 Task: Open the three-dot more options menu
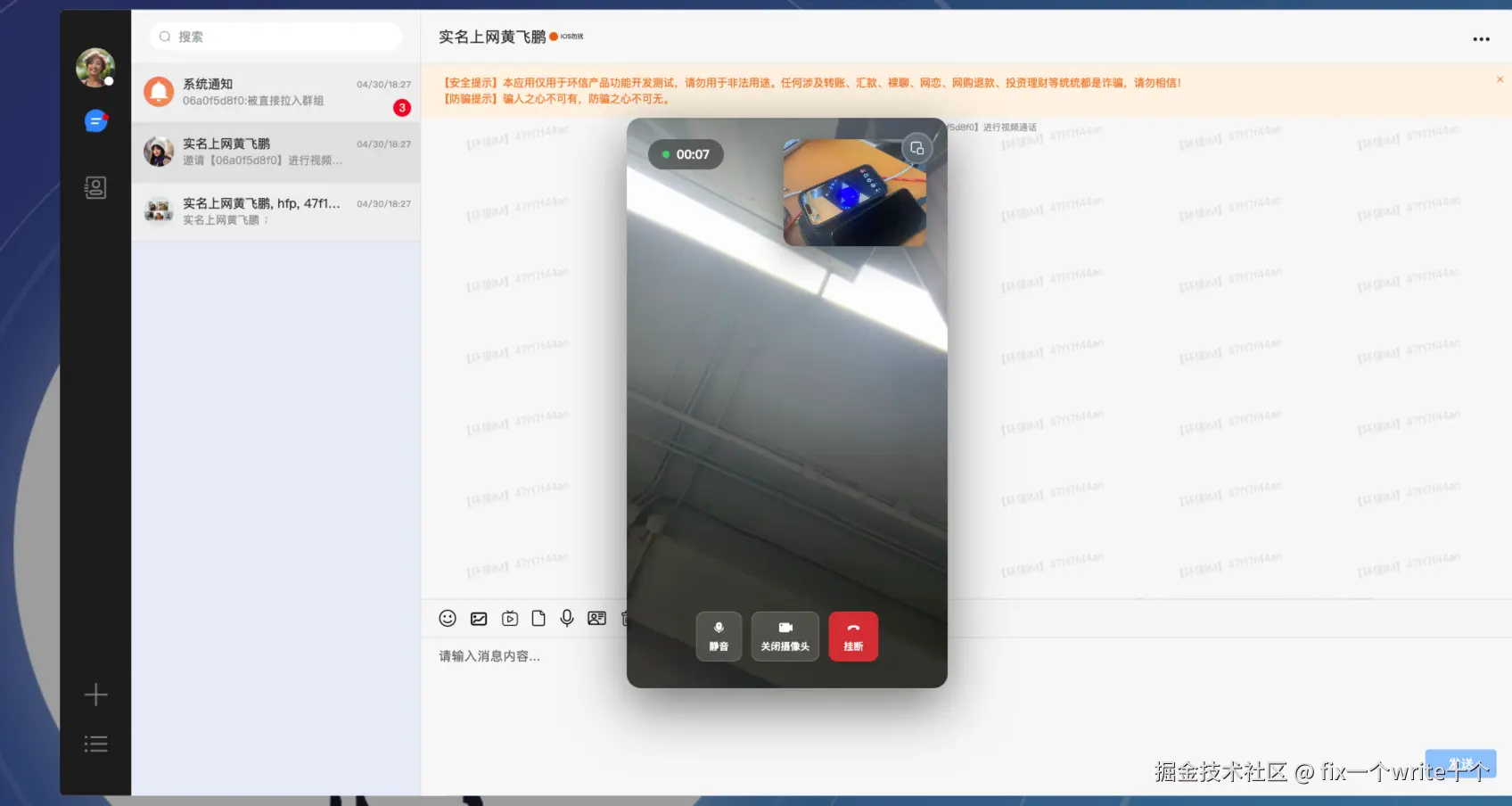click(1481, 39)
